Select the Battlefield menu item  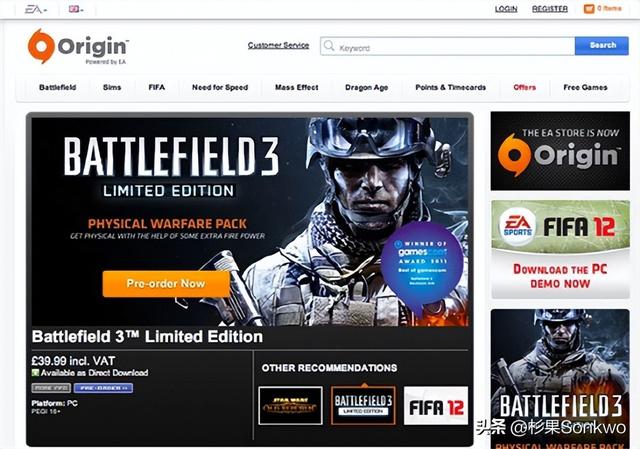(58, 87)
